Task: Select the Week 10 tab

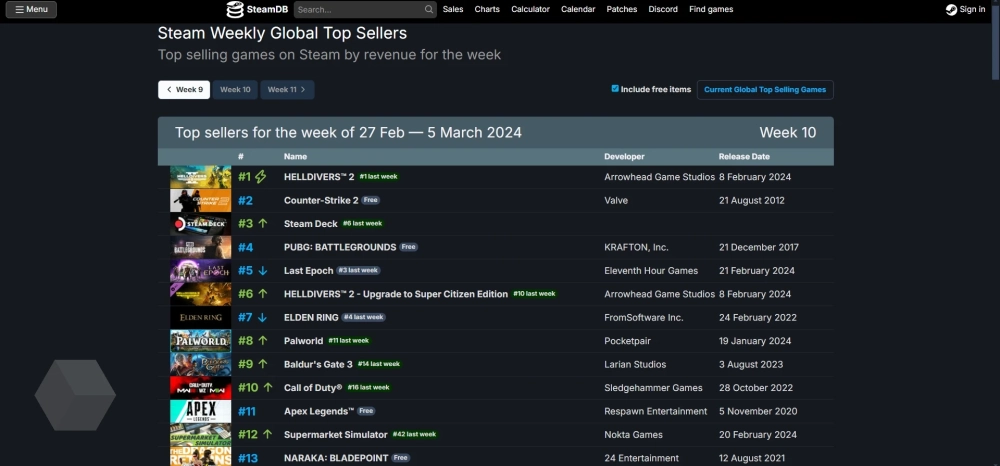Action: (235, 90)
